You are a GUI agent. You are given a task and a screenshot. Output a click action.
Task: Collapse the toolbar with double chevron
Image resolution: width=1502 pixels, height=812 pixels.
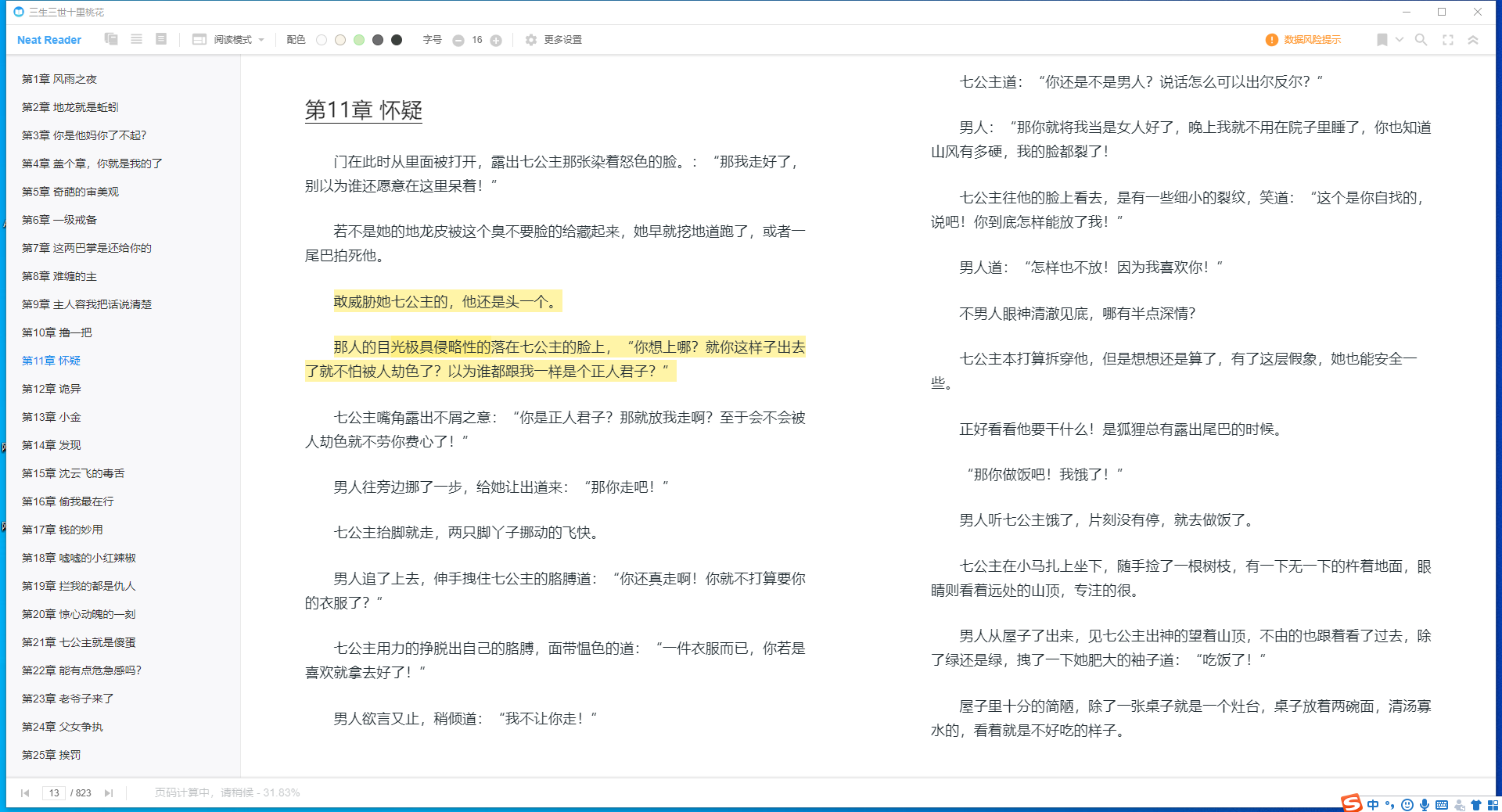click(x=1473, y=40)
